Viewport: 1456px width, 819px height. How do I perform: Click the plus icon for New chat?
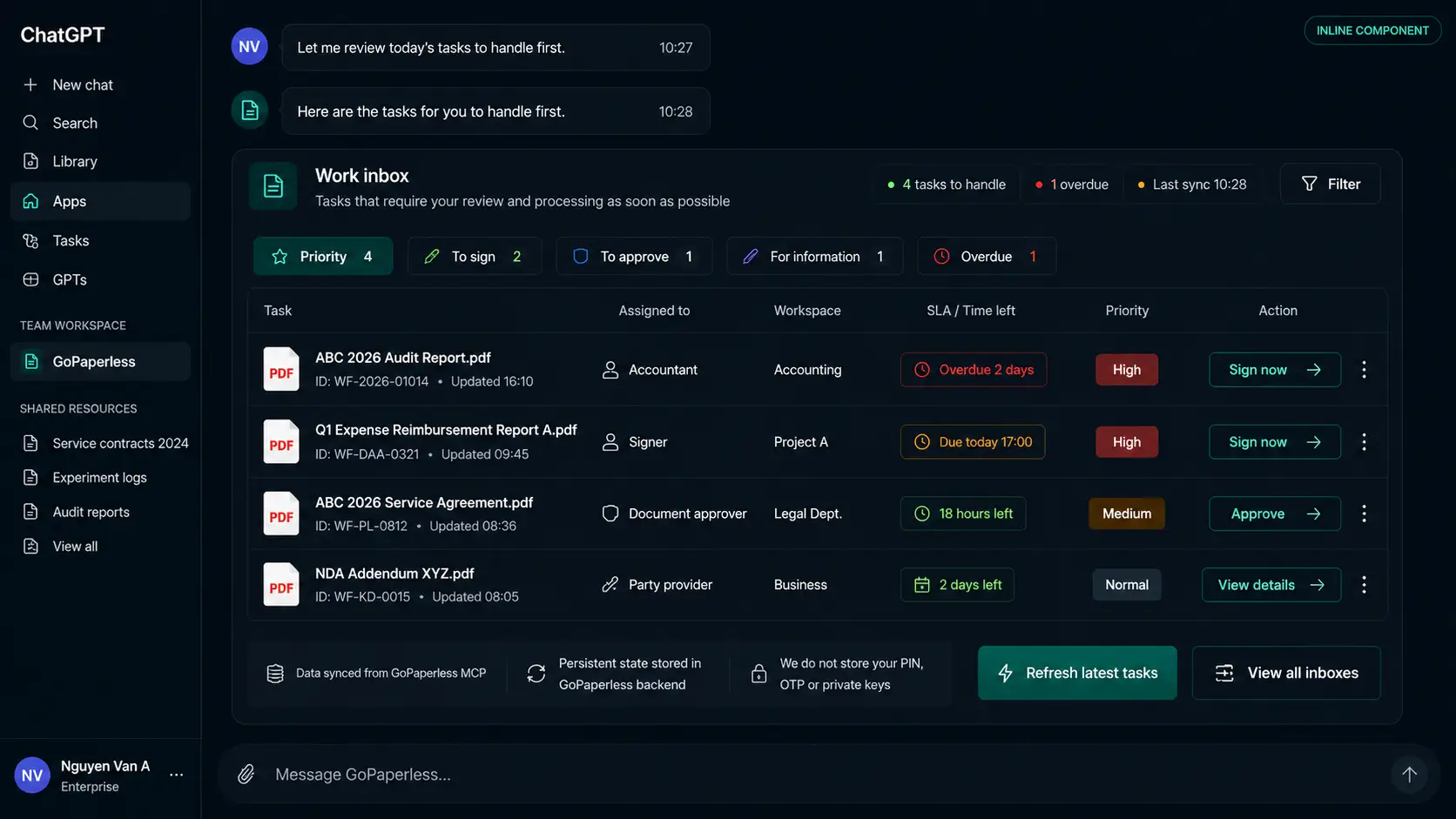pos(30,84)
